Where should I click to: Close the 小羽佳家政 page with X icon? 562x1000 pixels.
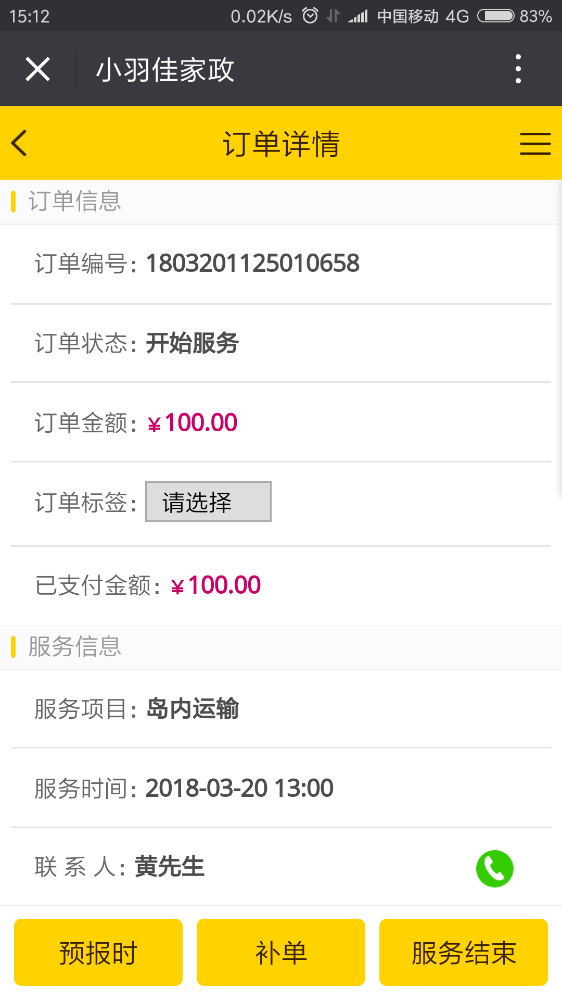(x=38, y=68)
